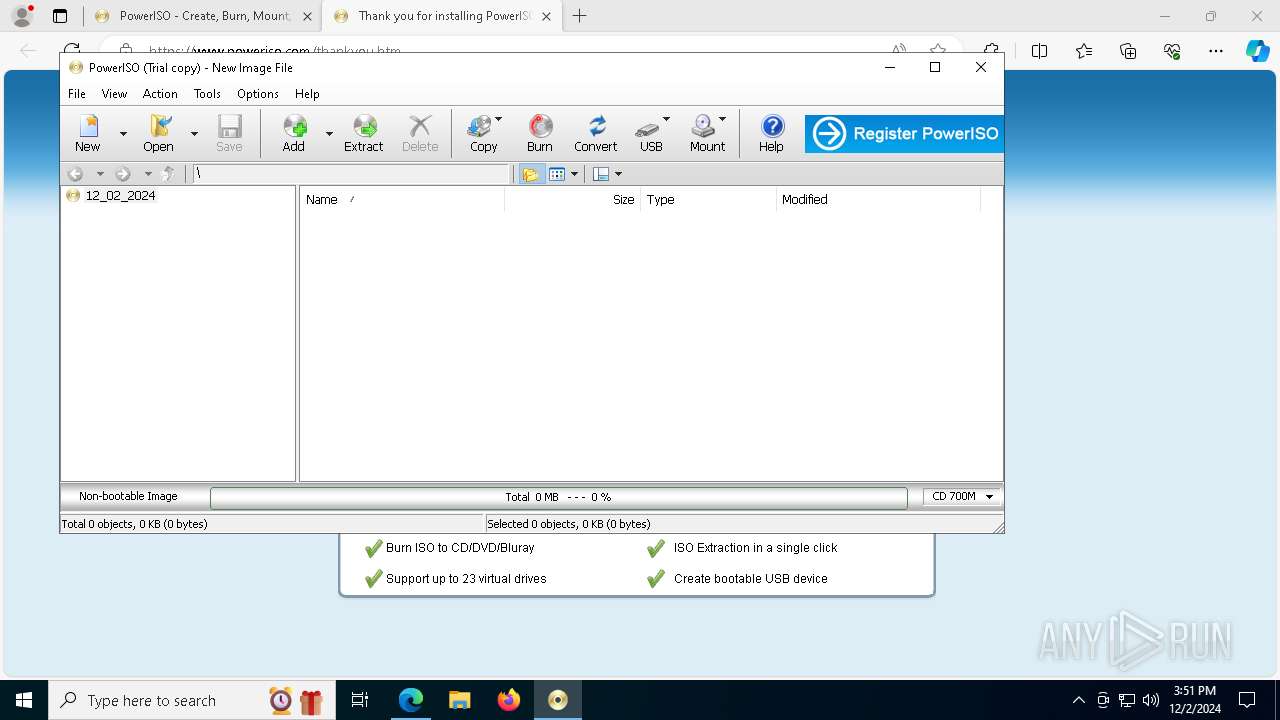
Task: Click the Total 0 MB capacity bar
Action: coord(558,497)
